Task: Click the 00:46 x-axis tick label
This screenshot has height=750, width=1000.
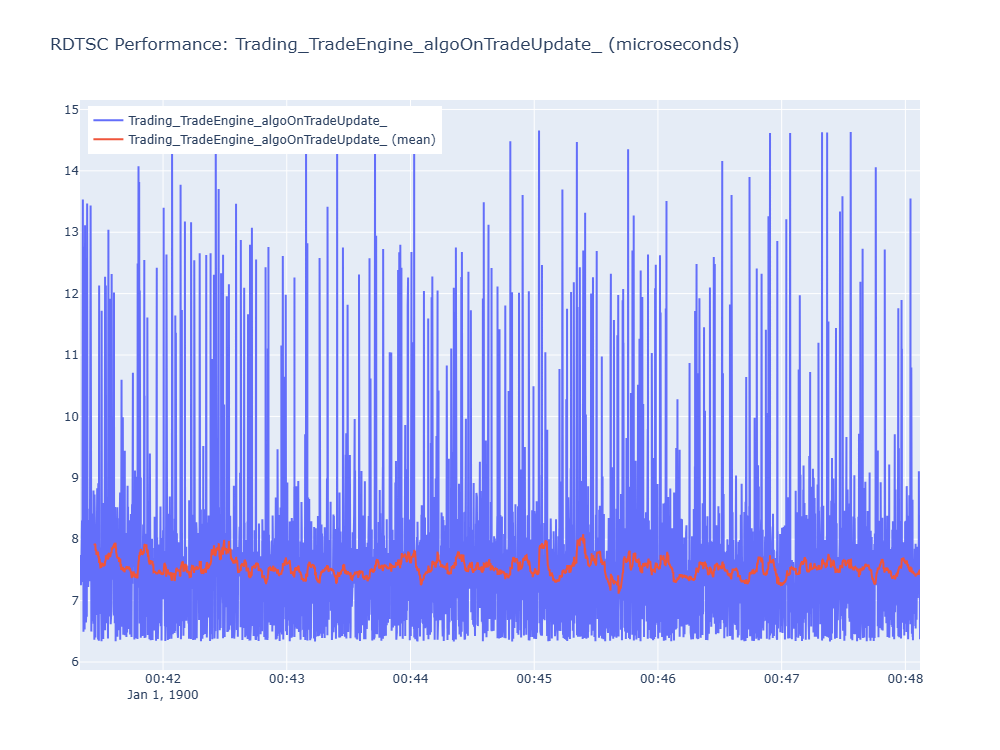Action: coord(658,679)
